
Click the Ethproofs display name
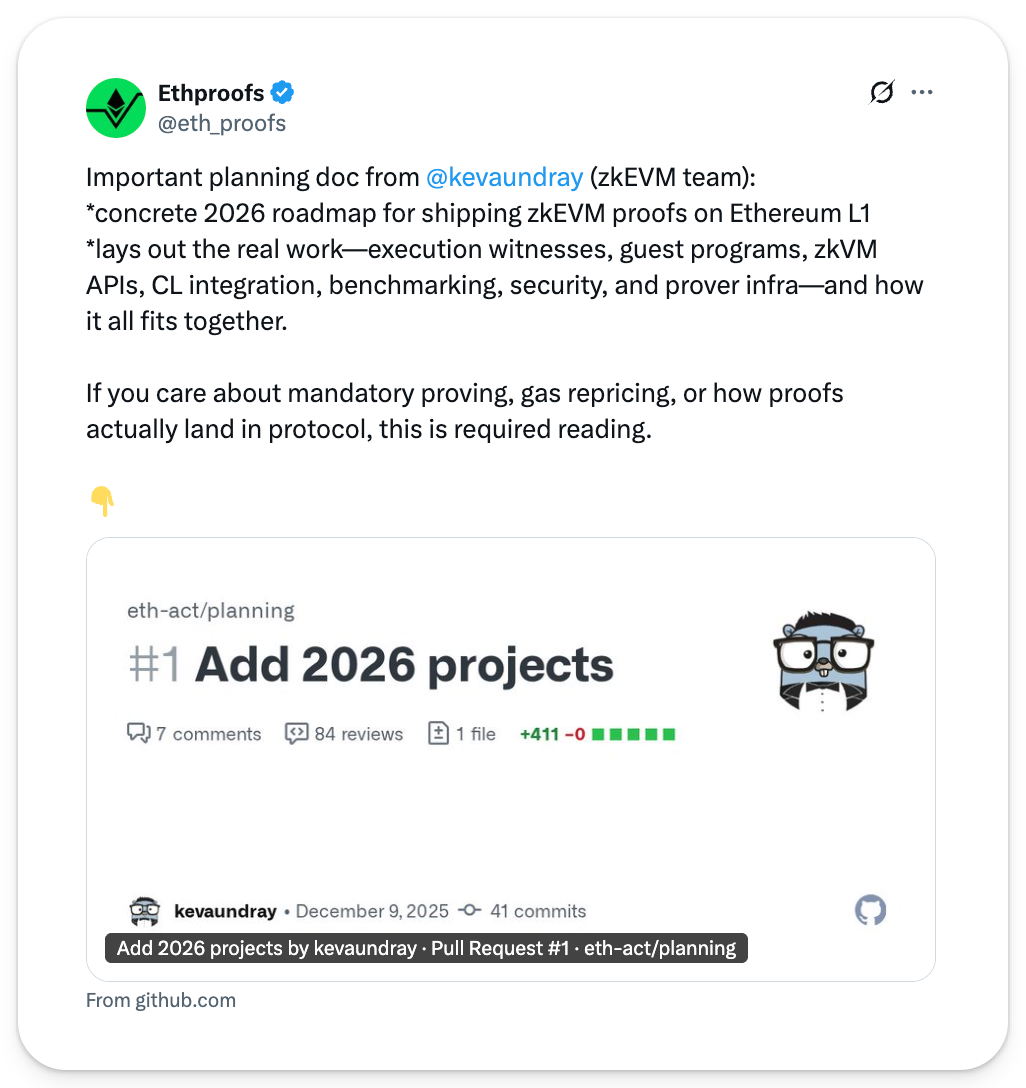(x=211, y=93)
